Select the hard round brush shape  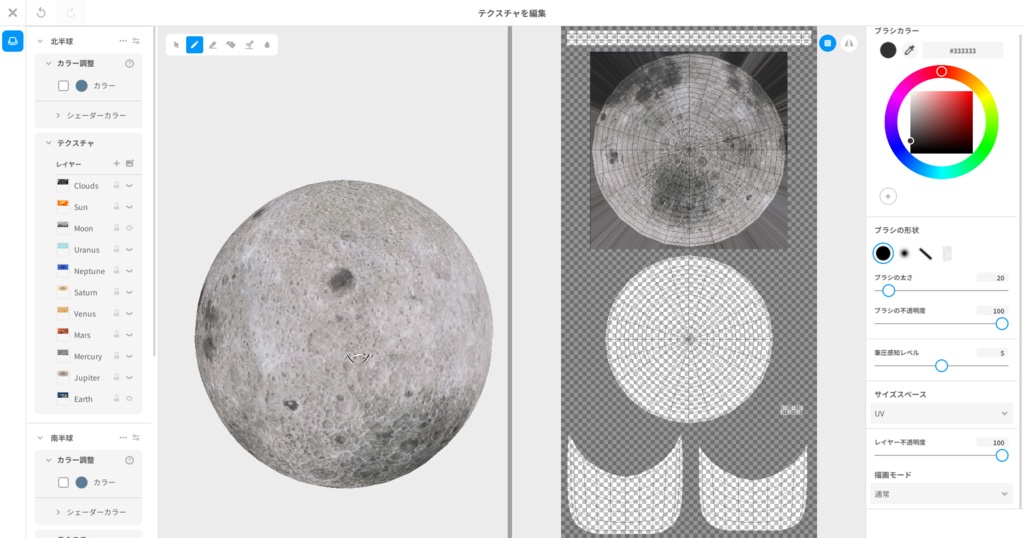[883, 253]
